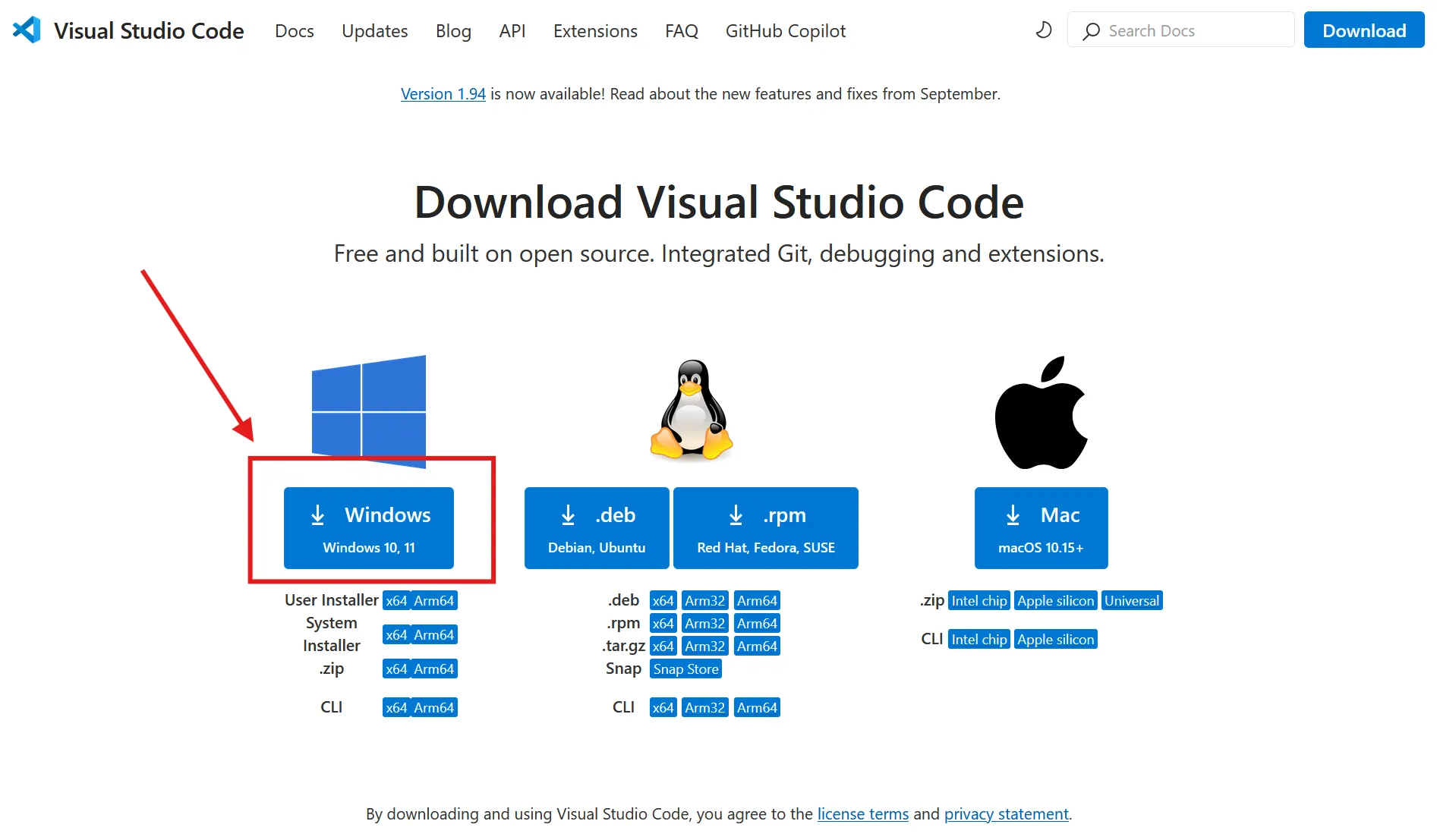
Task: Download the Windows 10, 11 installer
Action: click(x=369, y=528)
